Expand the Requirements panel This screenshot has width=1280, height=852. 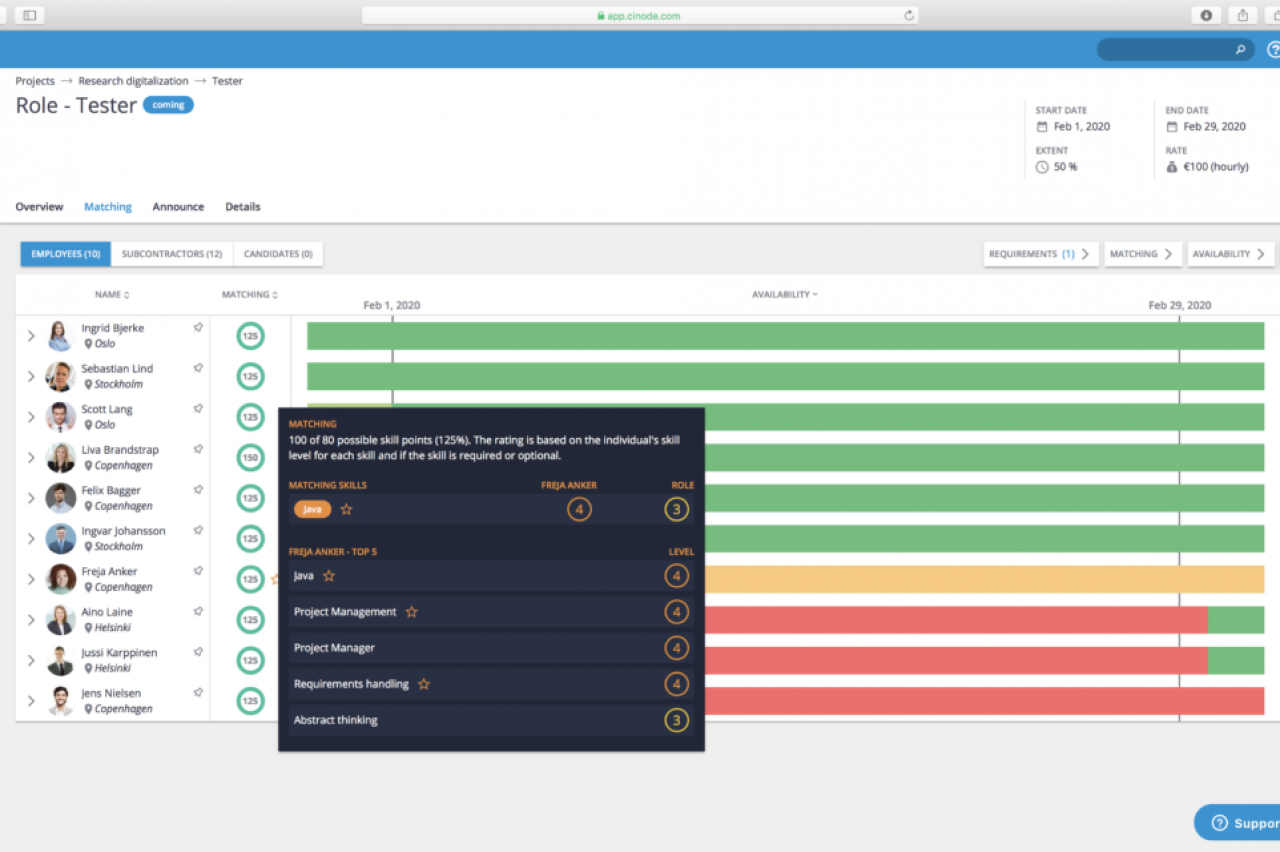[1040, 254]
